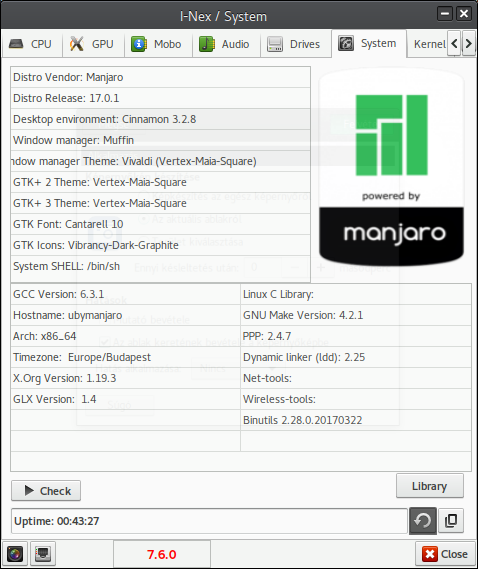Select 'PPP: 2.4.7' cell

pos(356,336)
